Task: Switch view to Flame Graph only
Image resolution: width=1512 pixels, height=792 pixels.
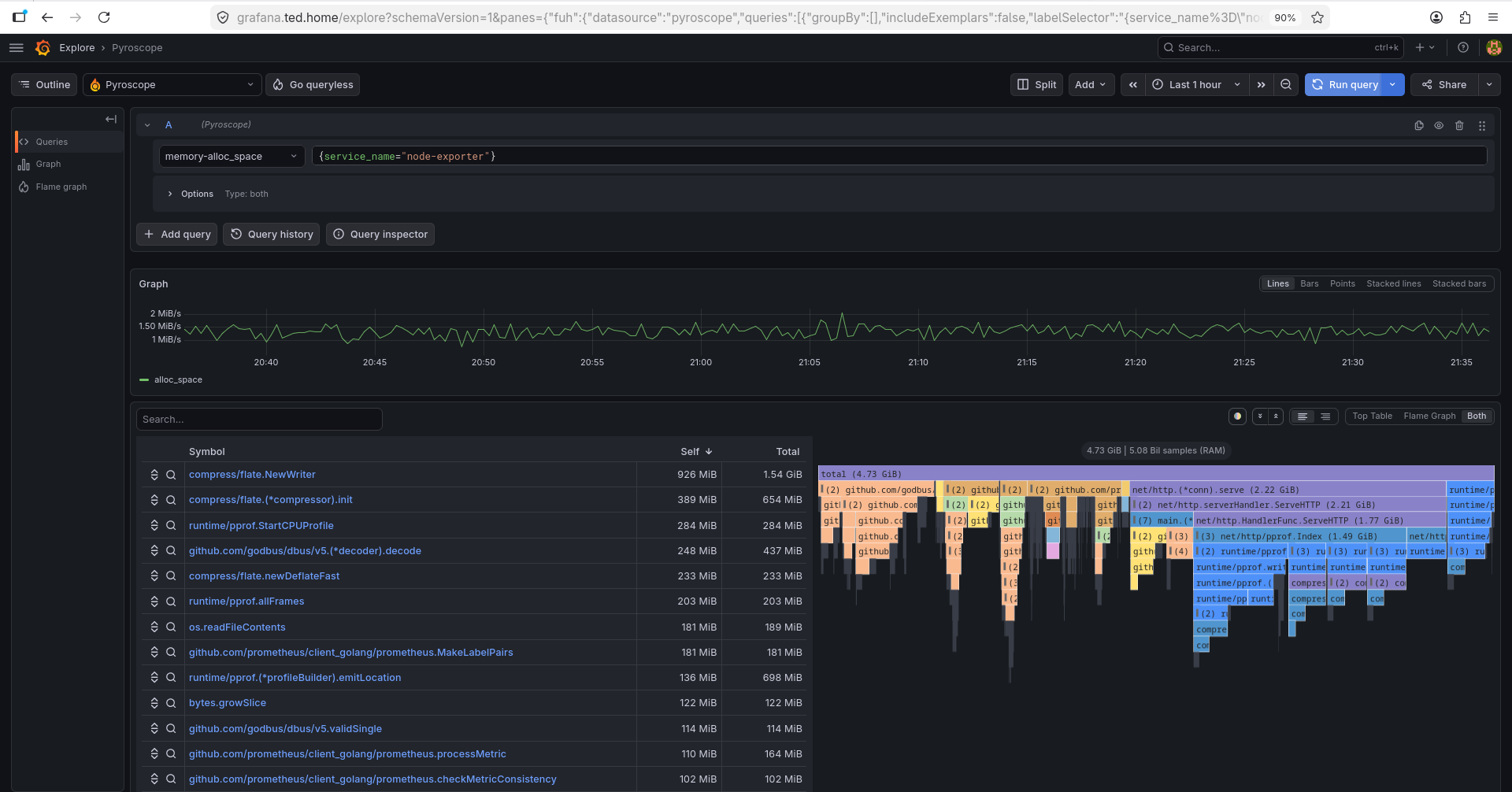Action: 1429,416
